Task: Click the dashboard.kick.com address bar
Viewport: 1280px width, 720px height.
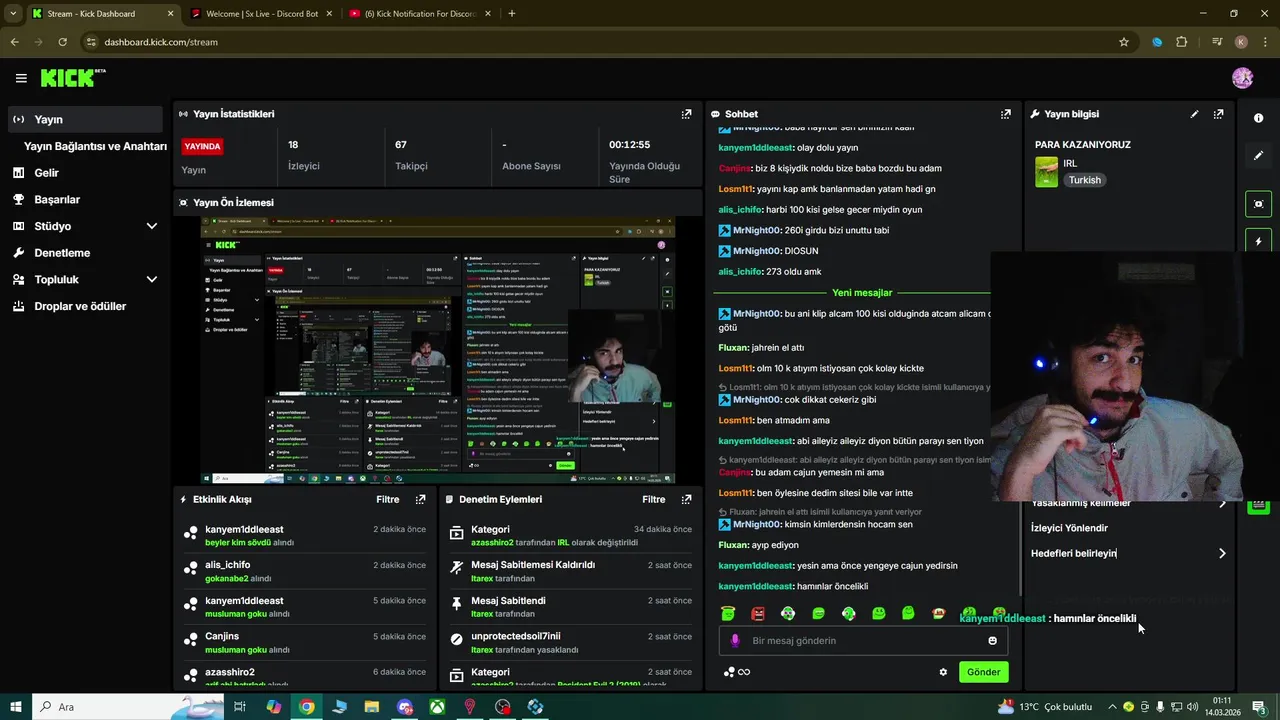Action: point(600,42)
